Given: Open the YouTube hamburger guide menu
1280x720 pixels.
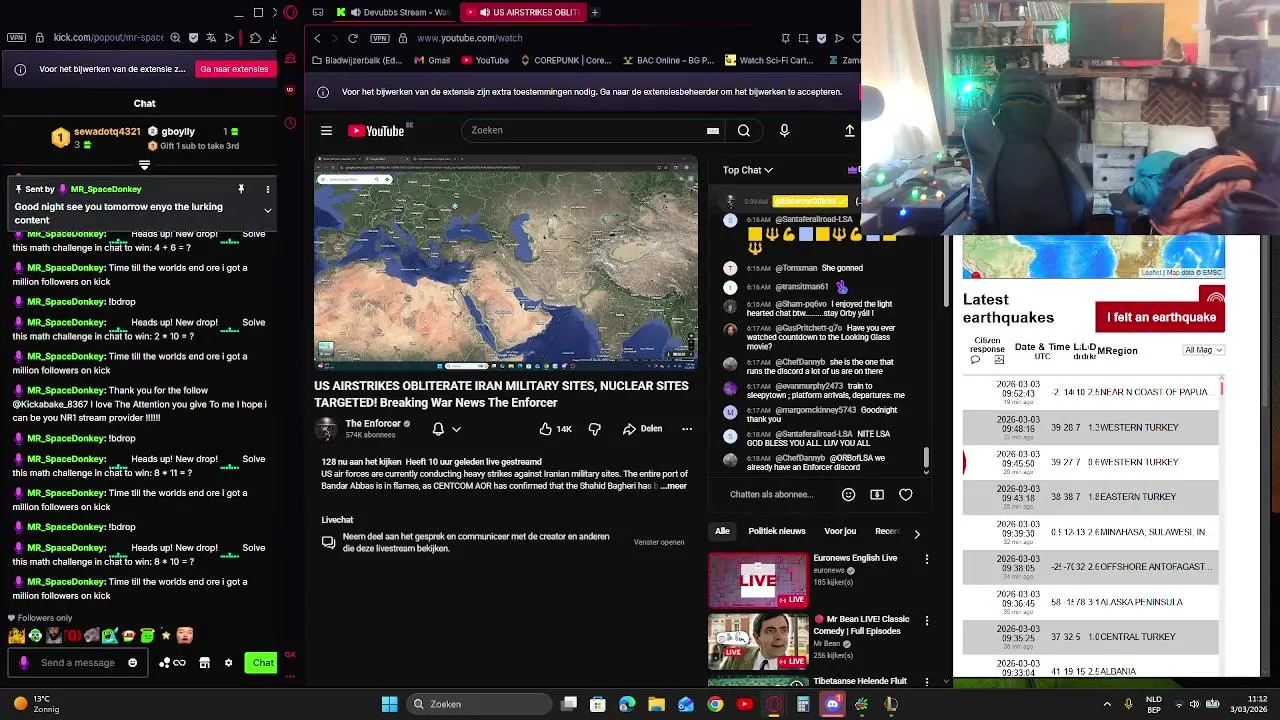Looking at the screenshot, I should [326, 131].
